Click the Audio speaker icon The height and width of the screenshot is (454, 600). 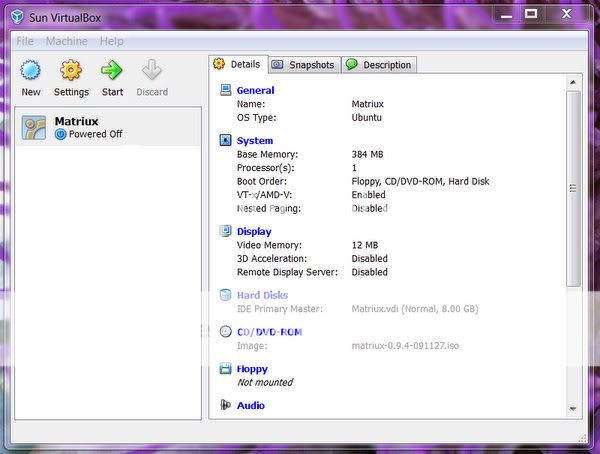(225, 405)
